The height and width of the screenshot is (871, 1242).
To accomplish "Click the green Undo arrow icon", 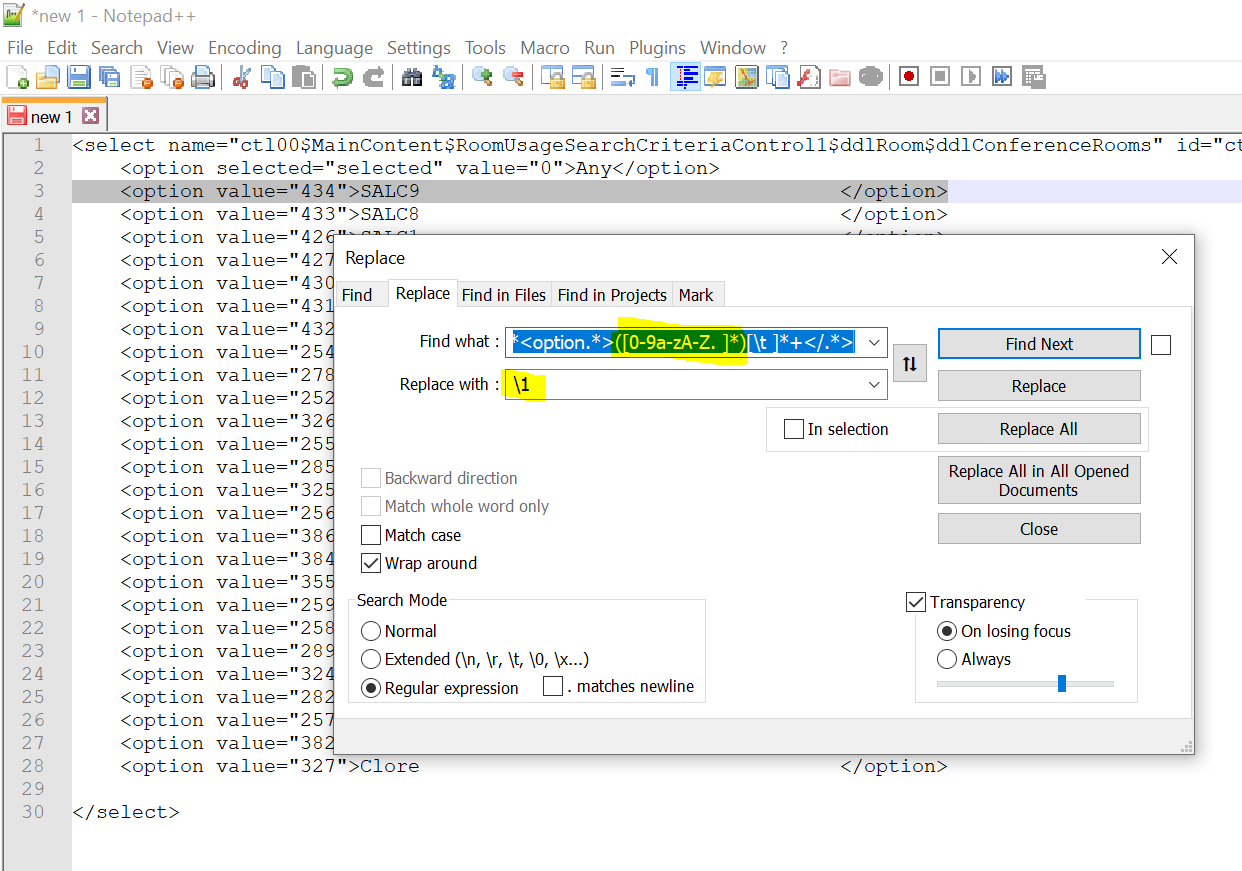I will point(343,77).
